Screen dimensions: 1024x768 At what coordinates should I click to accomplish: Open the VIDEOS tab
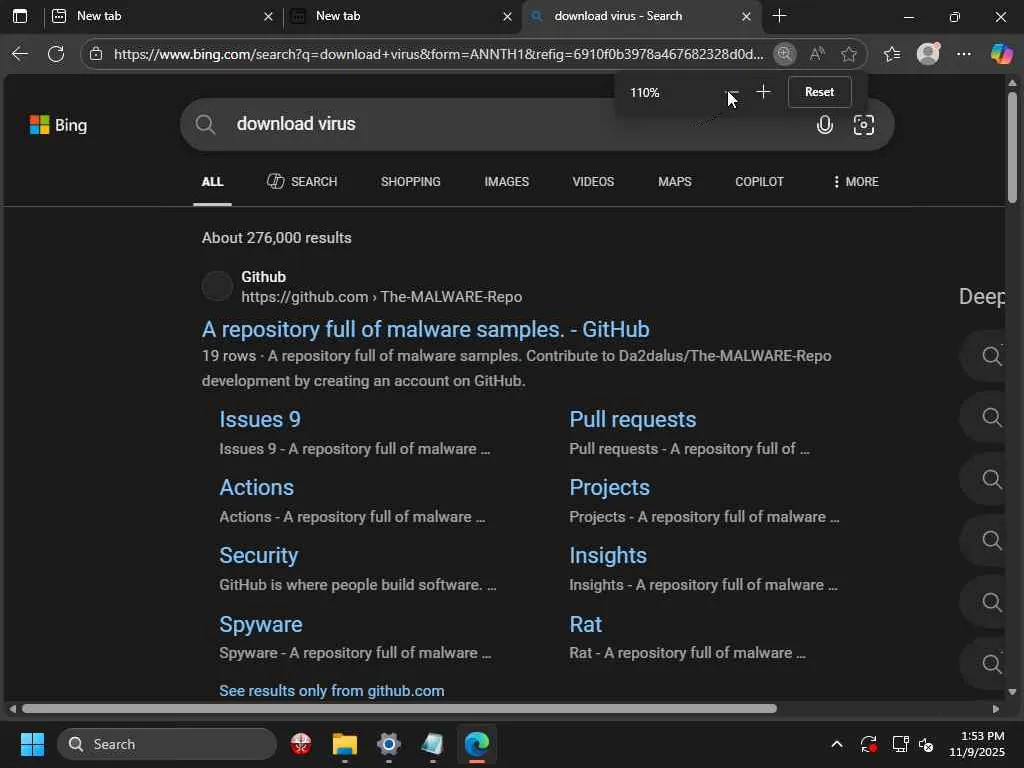[x=593, y=182]
